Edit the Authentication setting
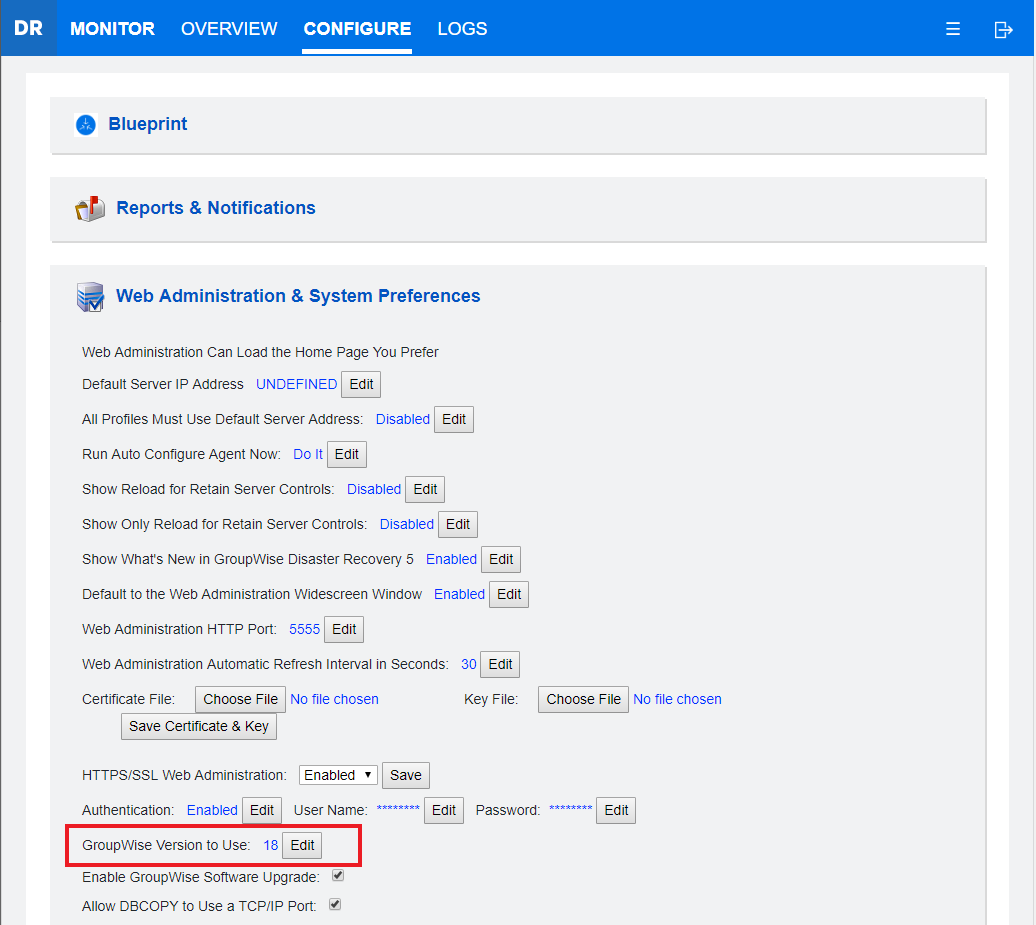Screen dimensions: 1036x925 click(262, 811)
